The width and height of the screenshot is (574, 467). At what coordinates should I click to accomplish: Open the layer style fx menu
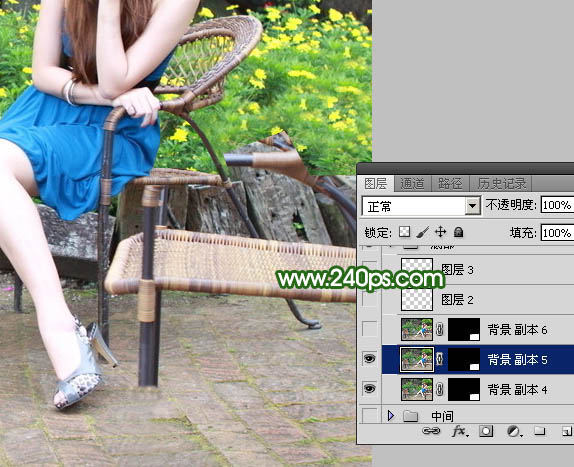coord(460,431)
